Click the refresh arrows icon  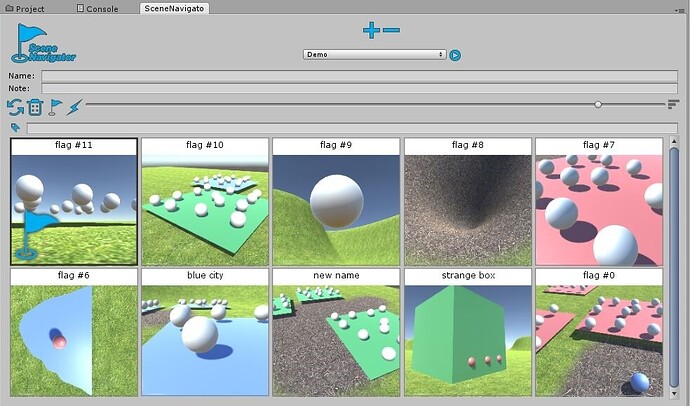coord(15,107)
